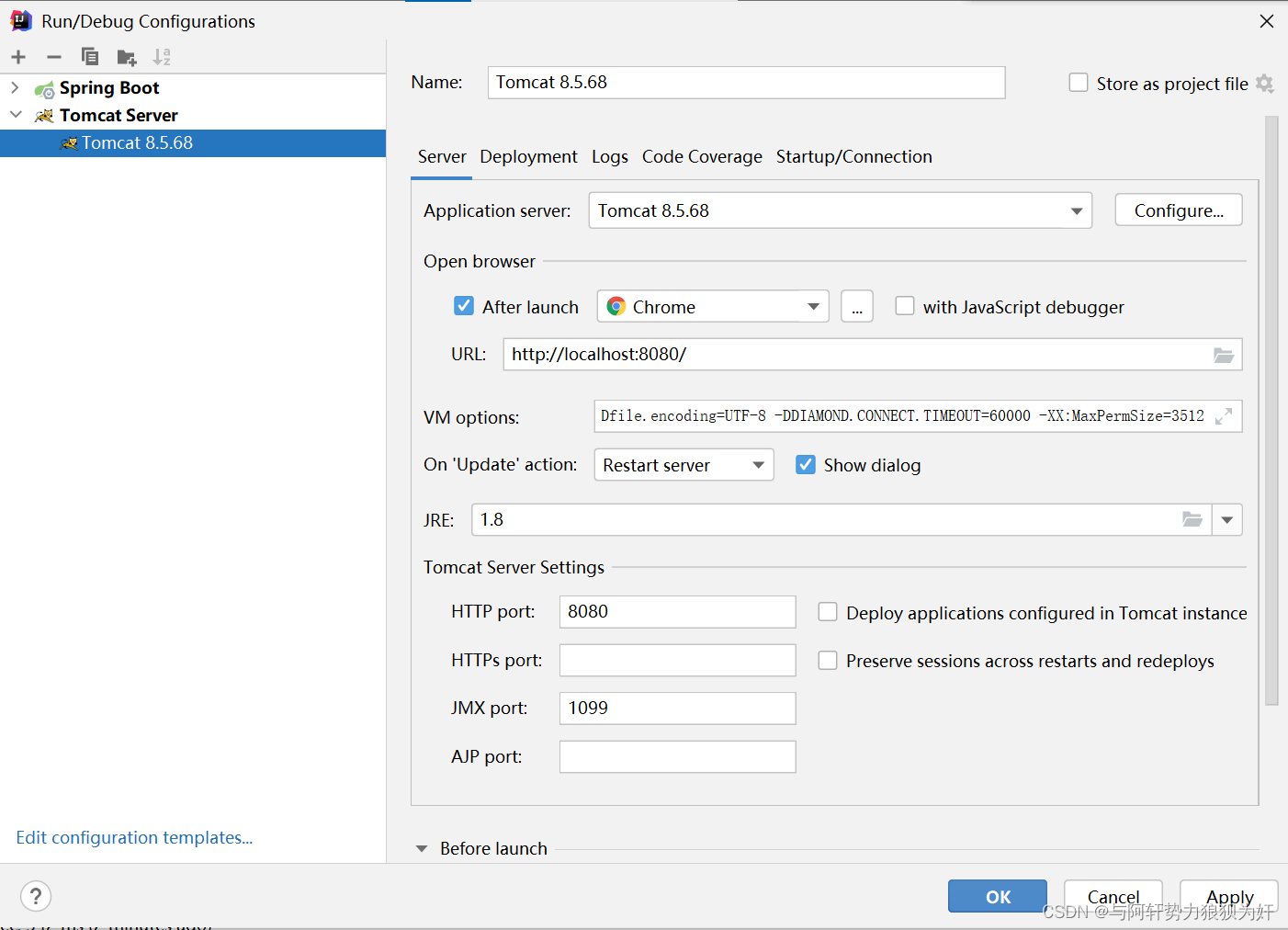This screenshot has height=930, width=1288.
Task: Click the gear icon beside Store as project file
Action: (1266, 83)
